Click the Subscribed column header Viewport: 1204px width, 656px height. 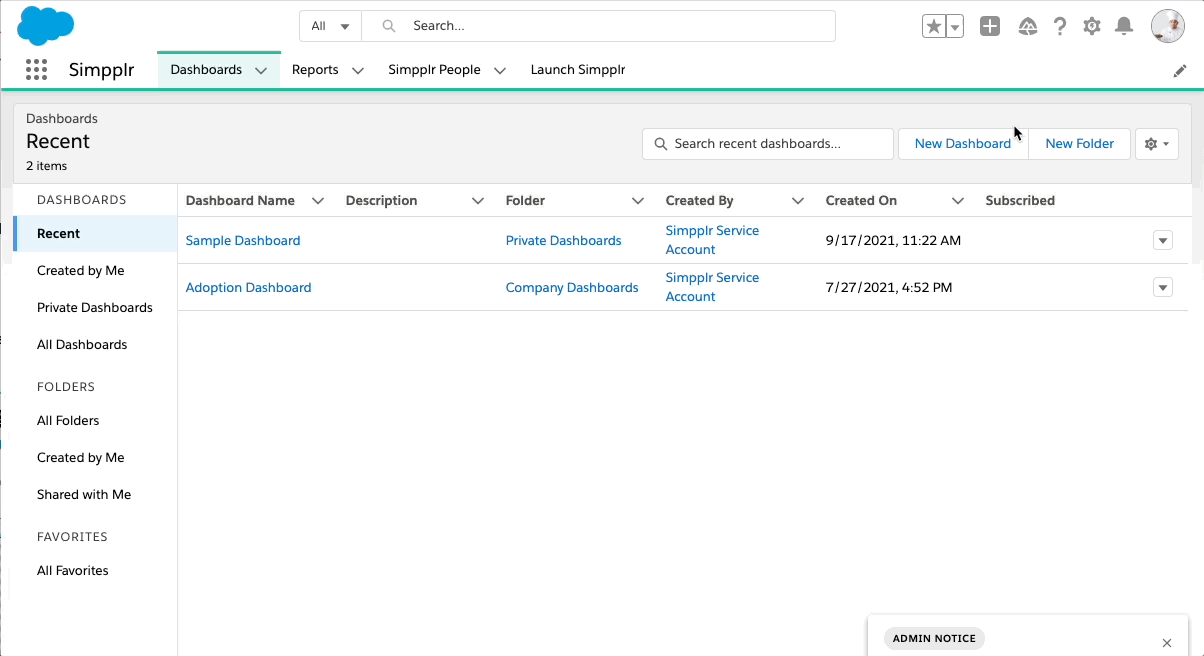(1020, 201)
